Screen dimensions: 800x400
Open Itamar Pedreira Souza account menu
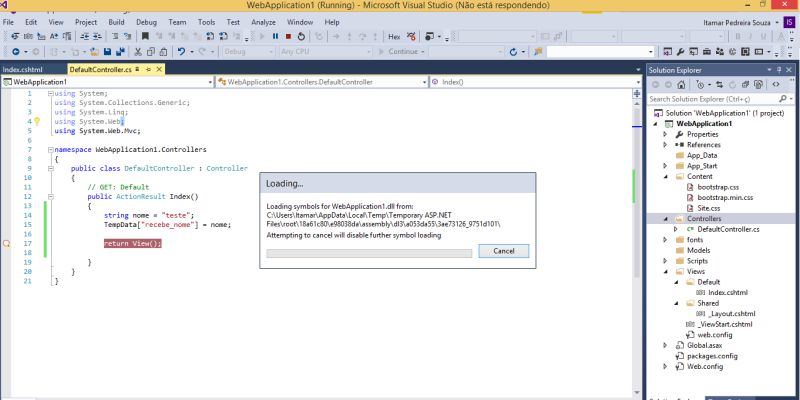tap(740, 22)
